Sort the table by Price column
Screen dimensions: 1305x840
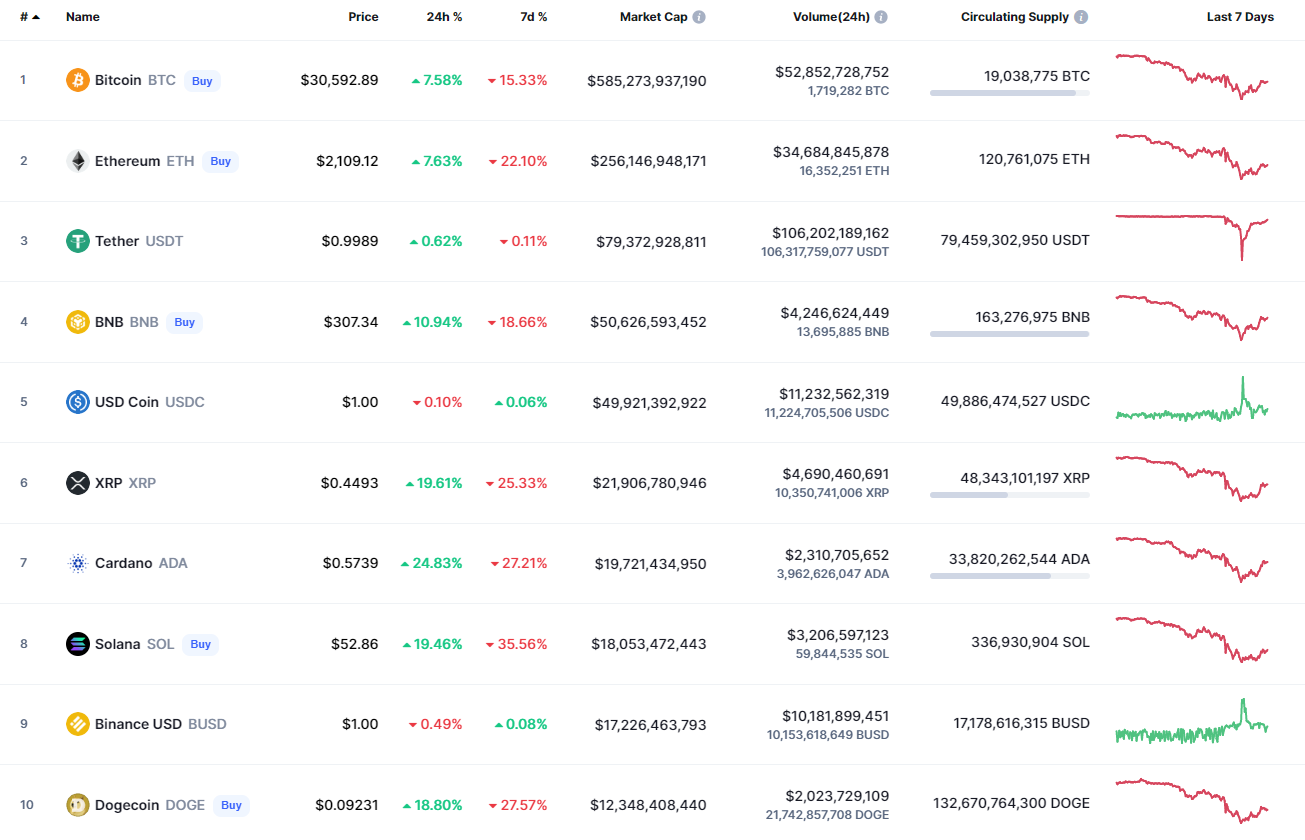(x=363, y=17)
